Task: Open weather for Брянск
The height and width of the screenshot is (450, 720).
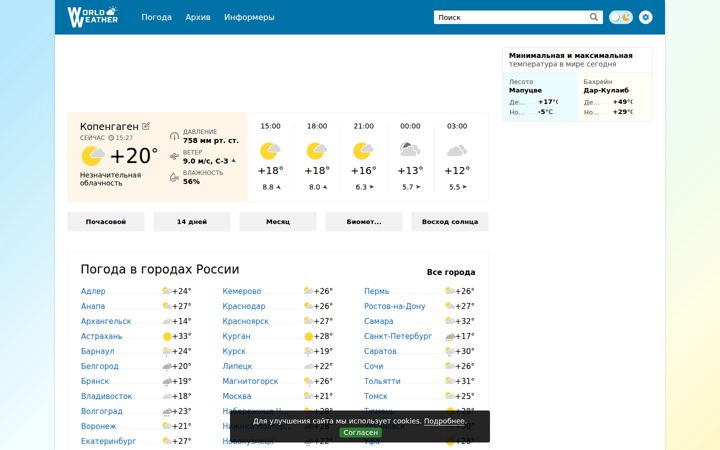Action: [95, 381]
